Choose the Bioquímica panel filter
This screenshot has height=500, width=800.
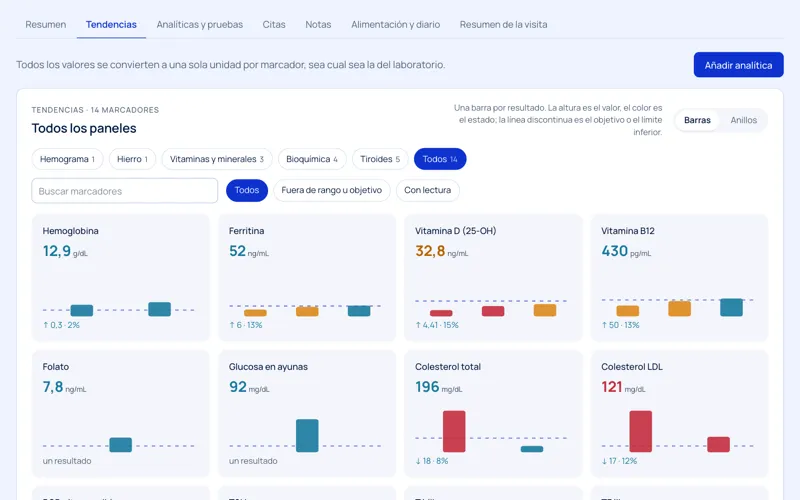(312, 159)
